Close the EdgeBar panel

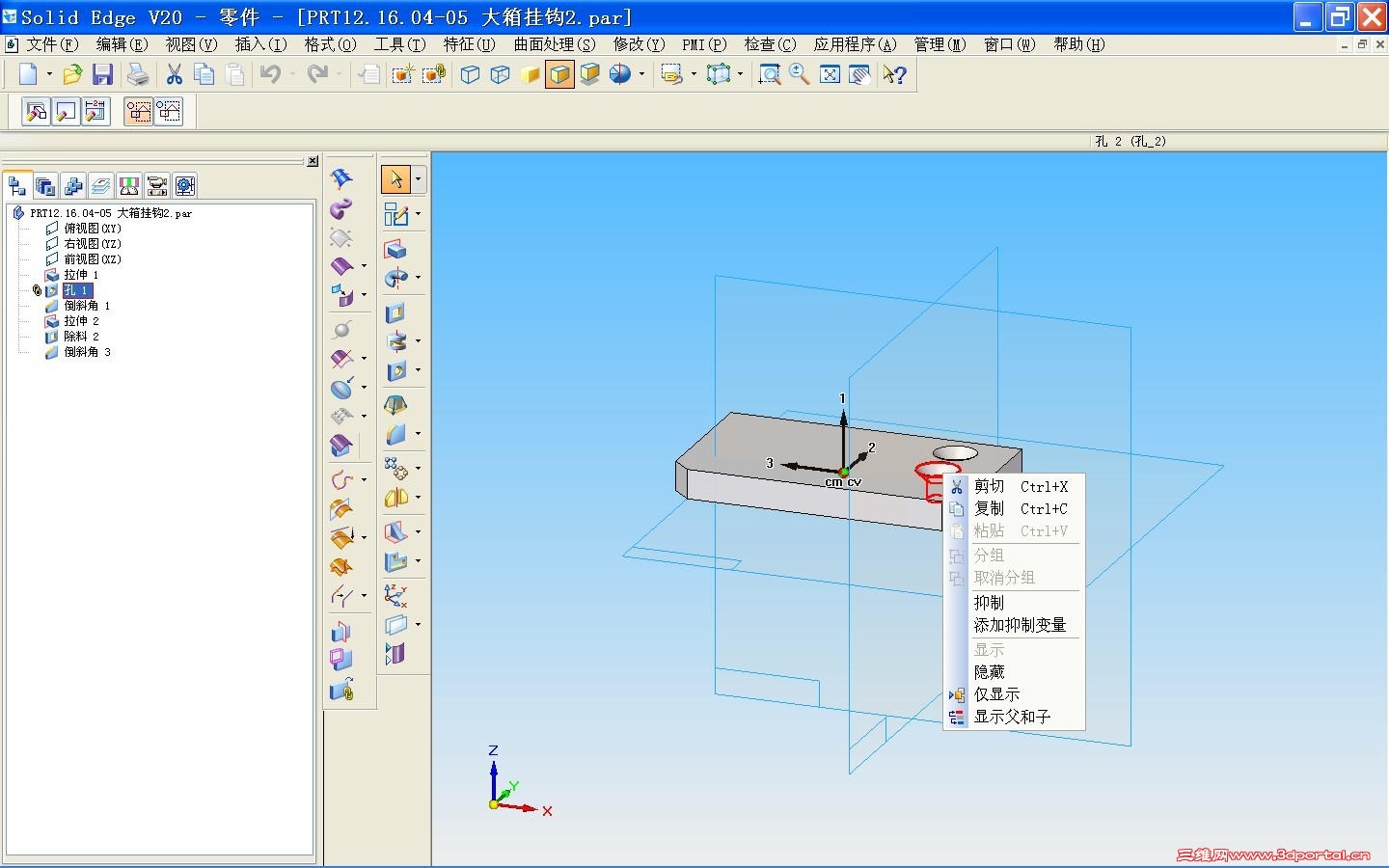point(313,161)
